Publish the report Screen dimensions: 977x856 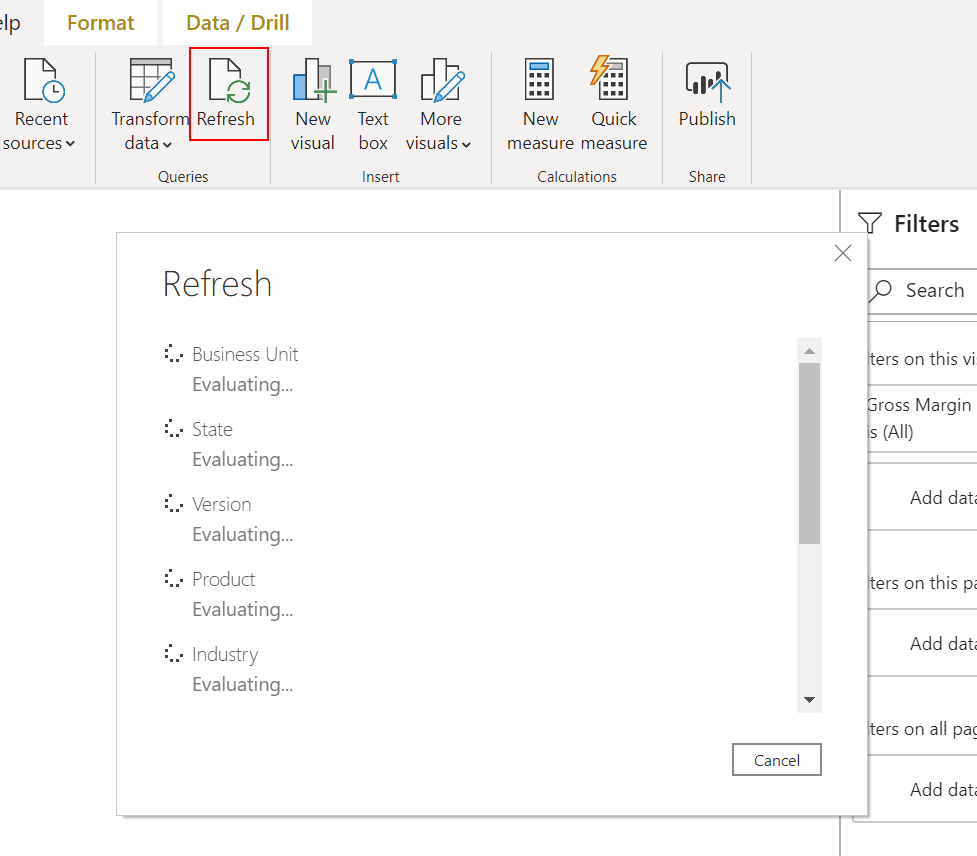click(x=707, y=82)
